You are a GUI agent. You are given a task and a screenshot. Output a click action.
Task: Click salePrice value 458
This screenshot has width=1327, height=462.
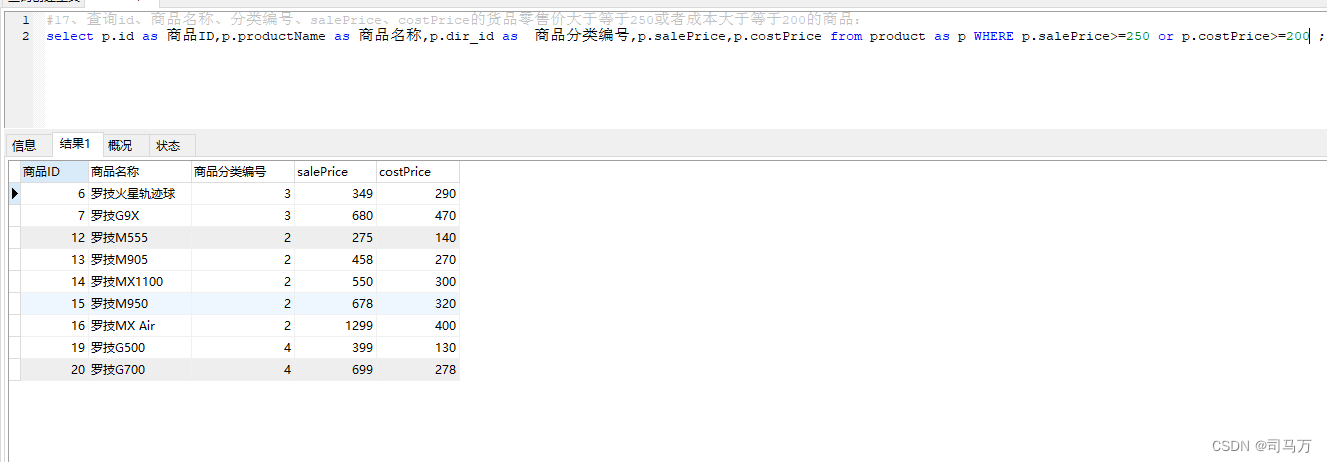click(x=336, y=260)
